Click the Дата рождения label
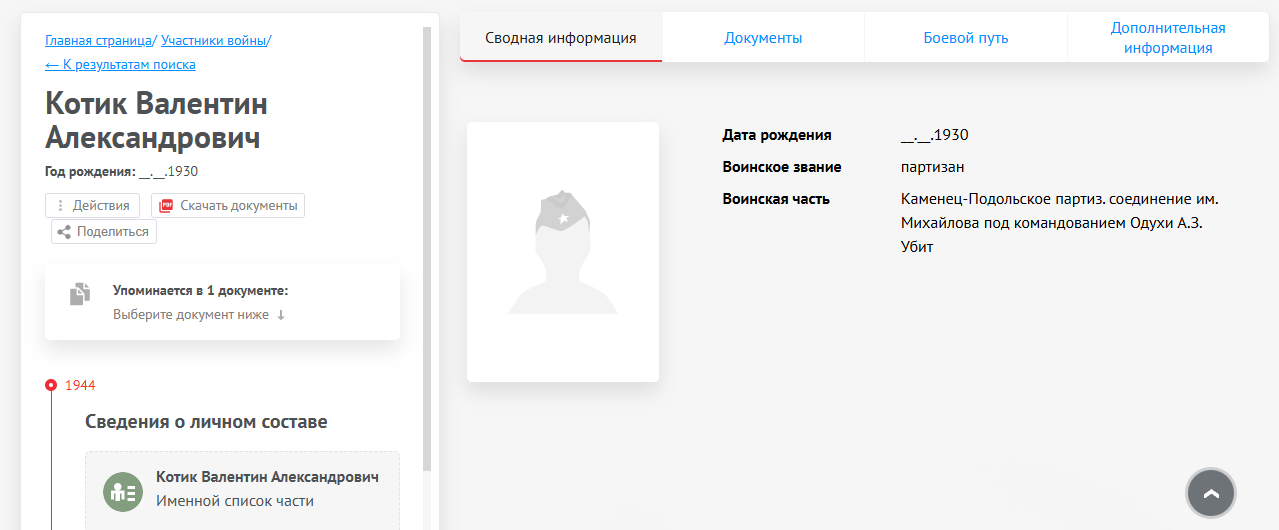Viewport: 1279px width, 530px height. (777, 135)
